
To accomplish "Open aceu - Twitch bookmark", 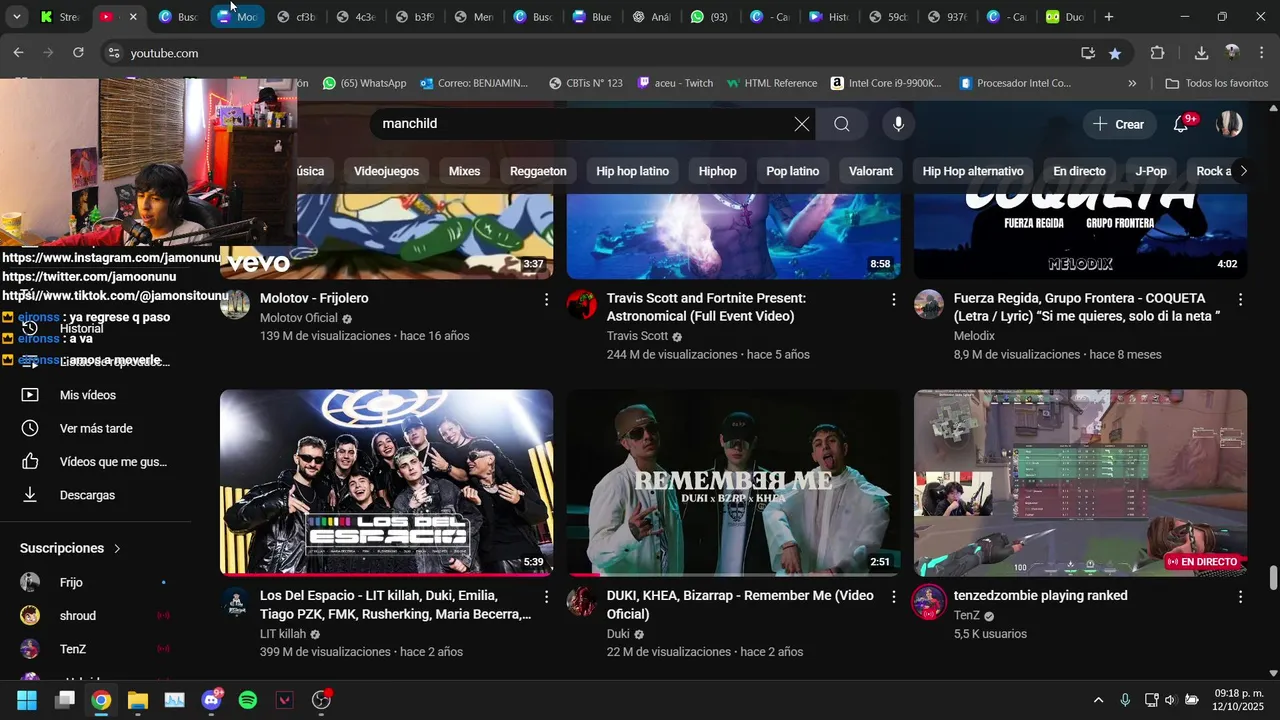I will point(675,83).
